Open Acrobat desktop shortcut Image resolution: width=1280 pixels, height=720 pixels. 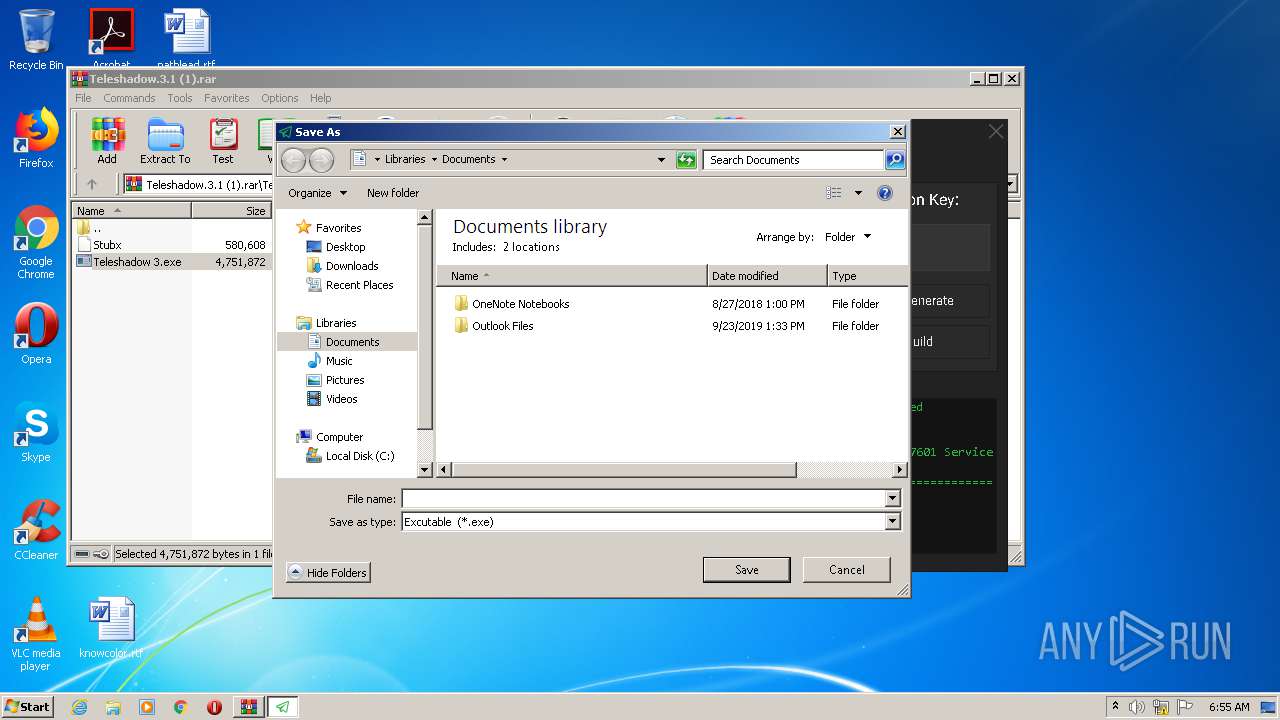point(111,38)
